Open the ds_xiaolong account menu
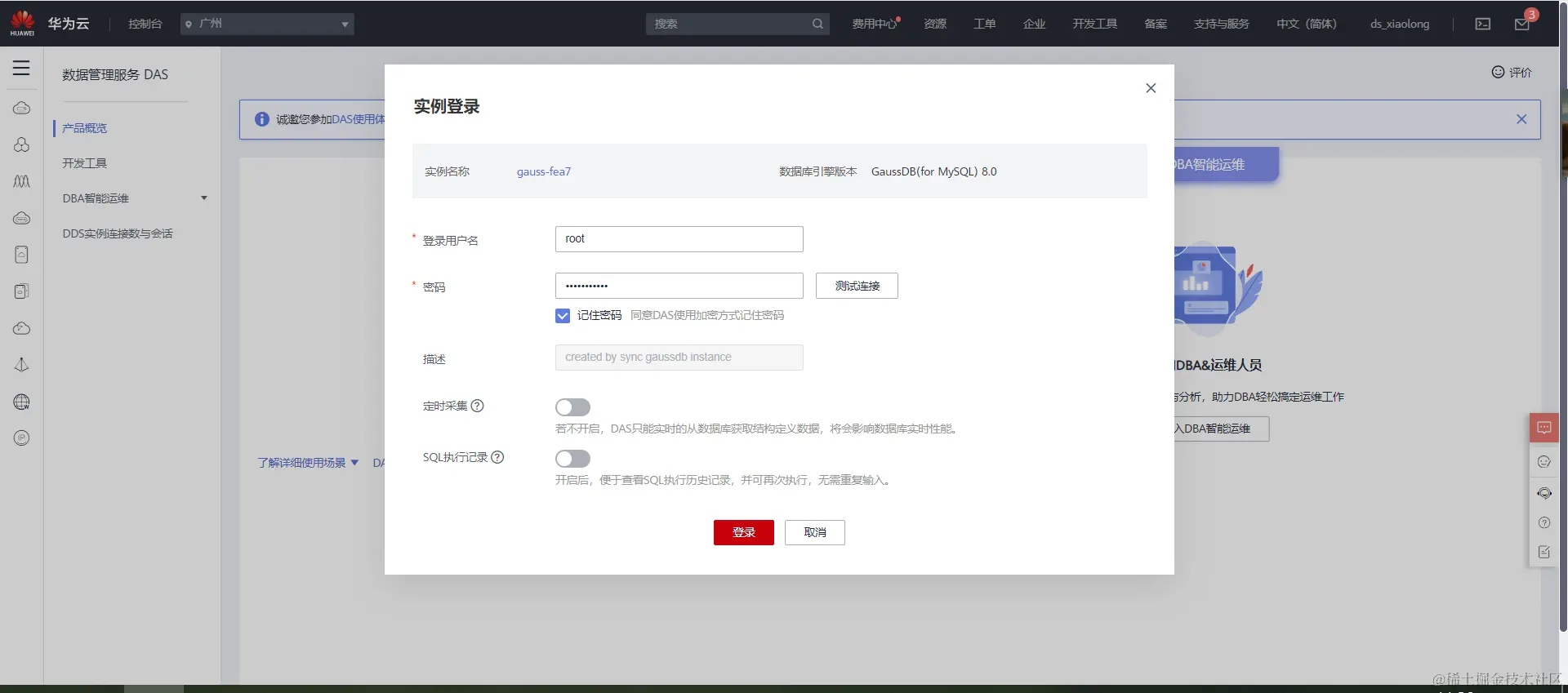1568x693 pixels. (1400, 24)
